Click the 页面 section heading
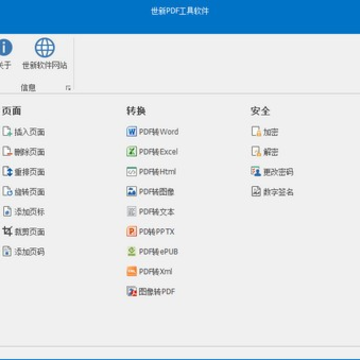This screenshot has height=360, width=360. [x=12, y=111]
